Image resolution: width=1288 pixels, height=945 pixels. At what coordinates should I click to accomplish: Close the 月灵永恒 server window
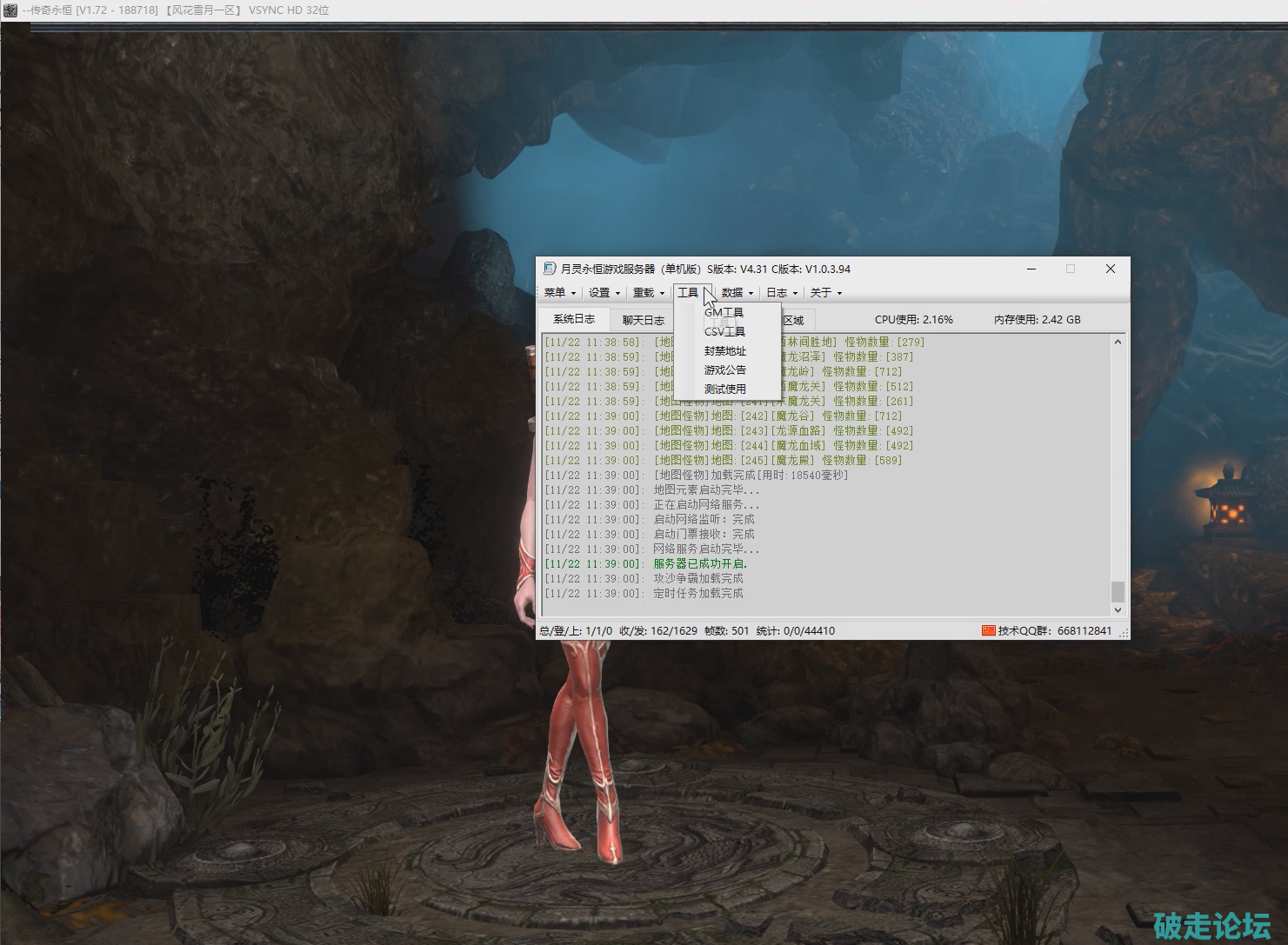click(1110, 269)
